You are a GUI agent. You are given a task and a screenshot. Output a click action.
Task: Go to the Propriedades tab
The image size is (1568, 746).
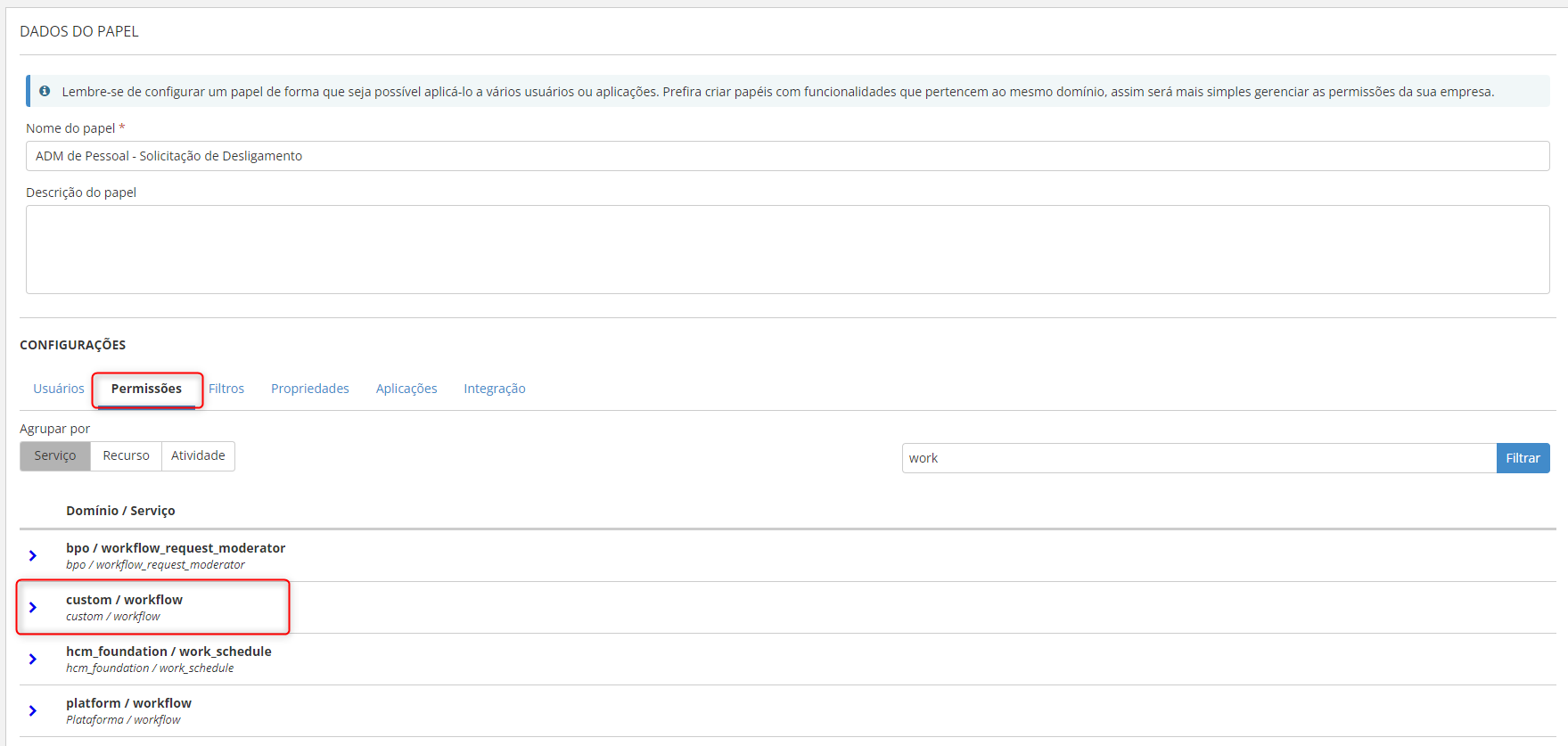(310, 389)
